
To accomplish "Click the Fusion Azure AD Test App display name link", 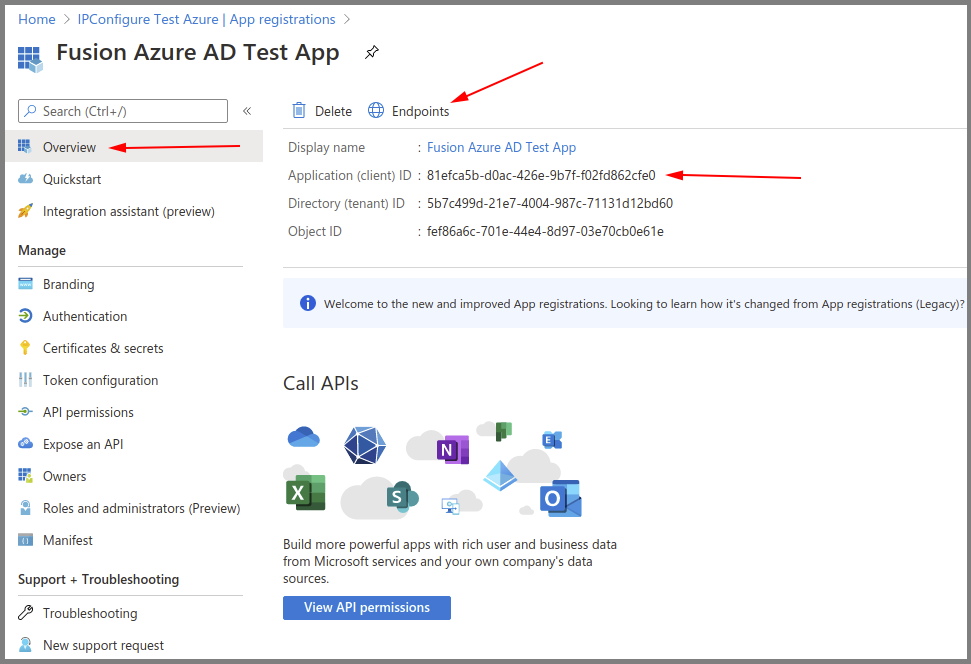I will coord(501,147).
